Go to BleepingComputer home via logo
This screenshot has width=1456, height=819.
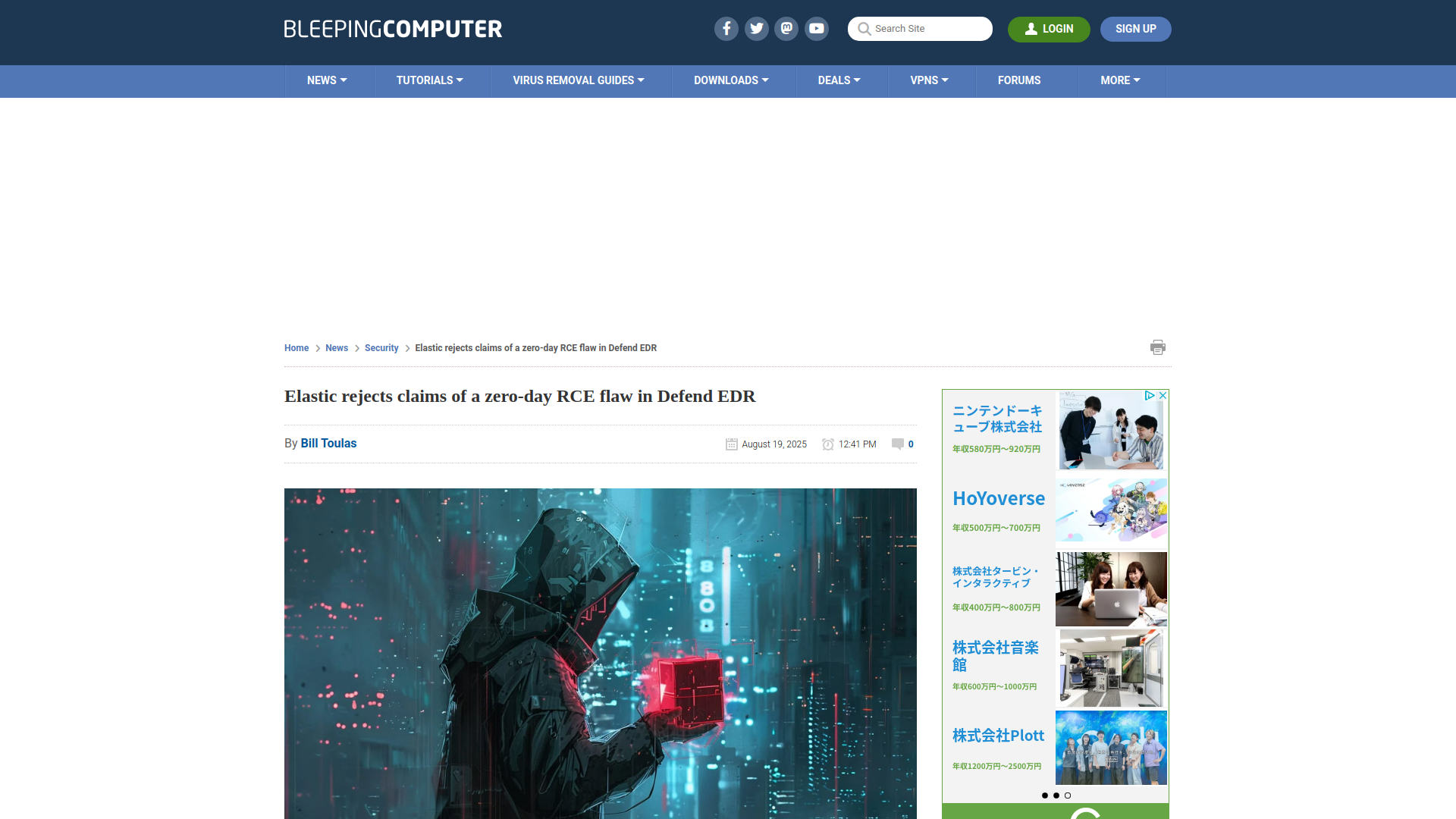pos(393,29)
